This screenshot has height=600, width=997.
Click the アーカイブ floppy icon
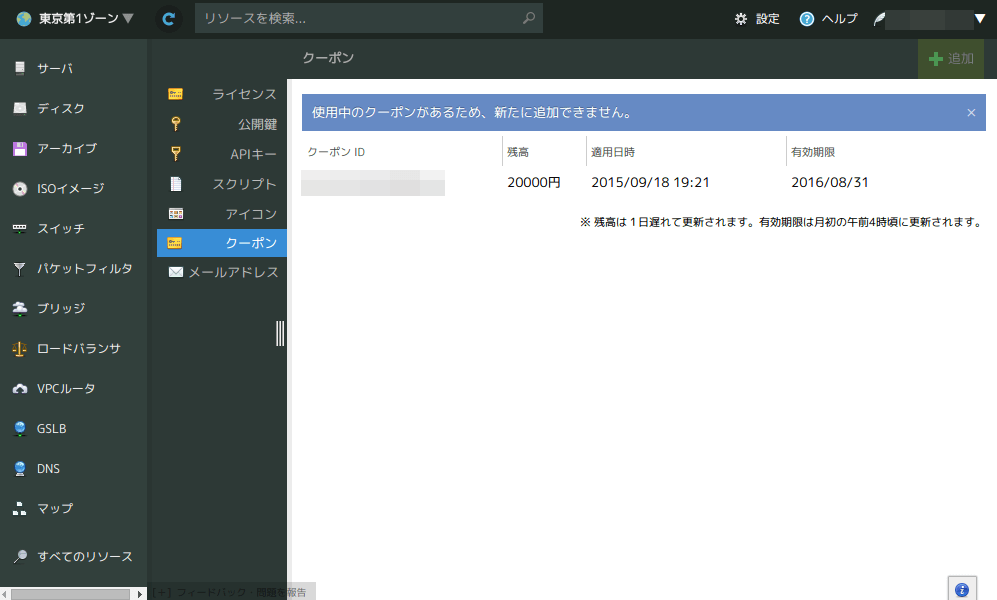click(20, 149)
